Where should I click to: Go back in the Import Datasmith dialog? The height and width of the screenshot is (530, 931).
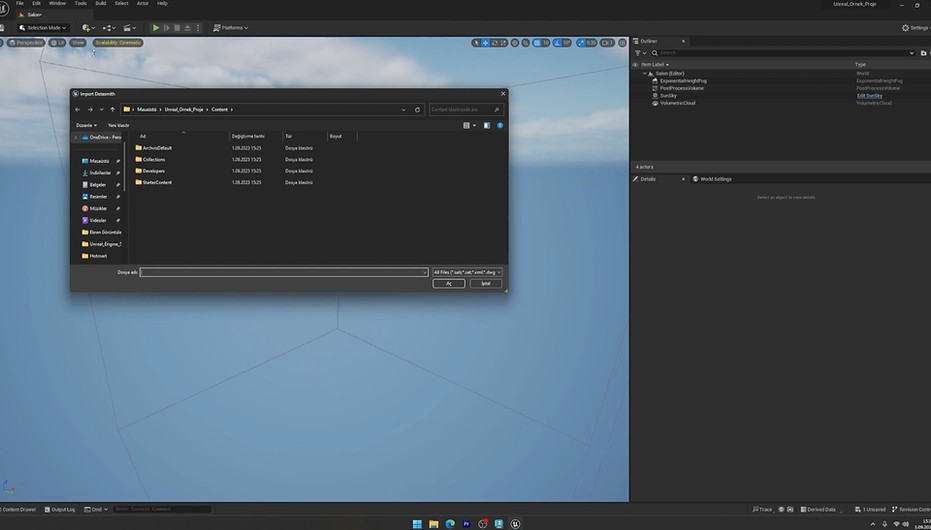pos(78,110)
